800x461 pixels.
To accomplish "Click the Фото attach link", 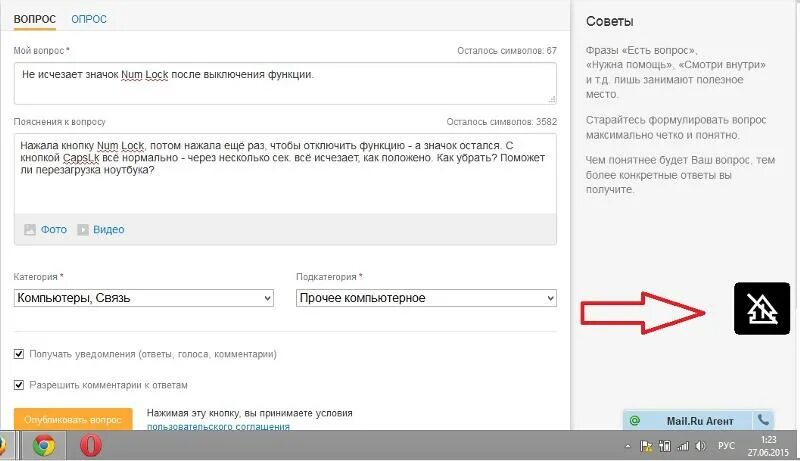I will 54,229.
